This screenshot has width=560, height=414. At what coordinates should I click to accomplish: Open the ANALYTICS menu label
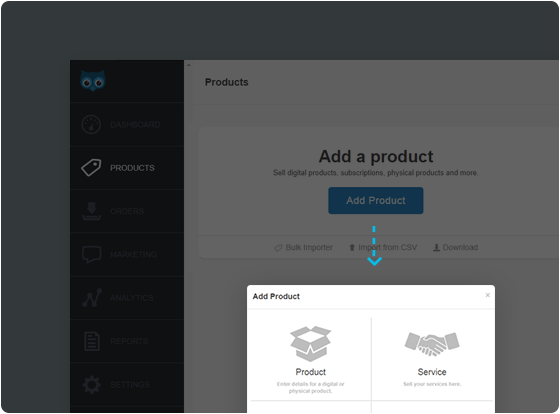132,298
